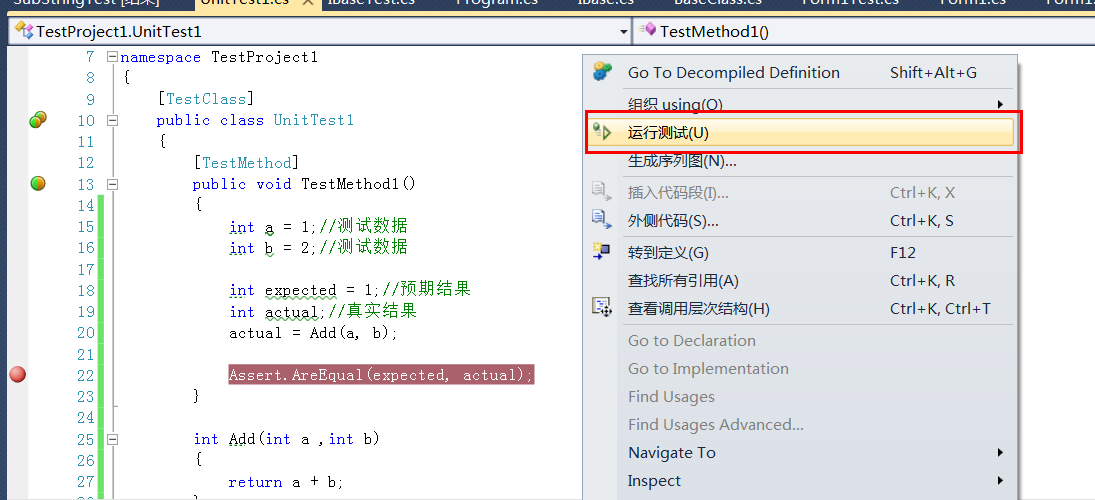Choose 查找所有引用 in the context menu

point(683,281)
